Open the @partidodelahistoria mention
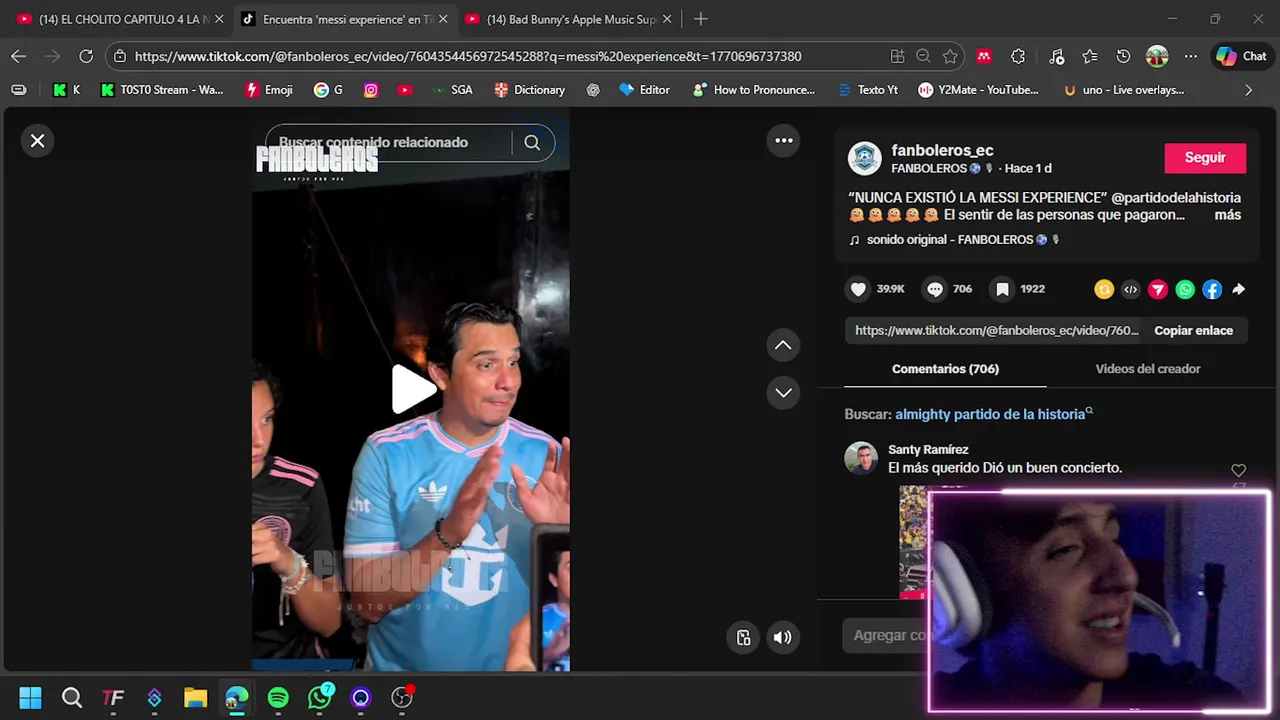1280x720 pixels. pyautogui.click(x=1176, y=198)
